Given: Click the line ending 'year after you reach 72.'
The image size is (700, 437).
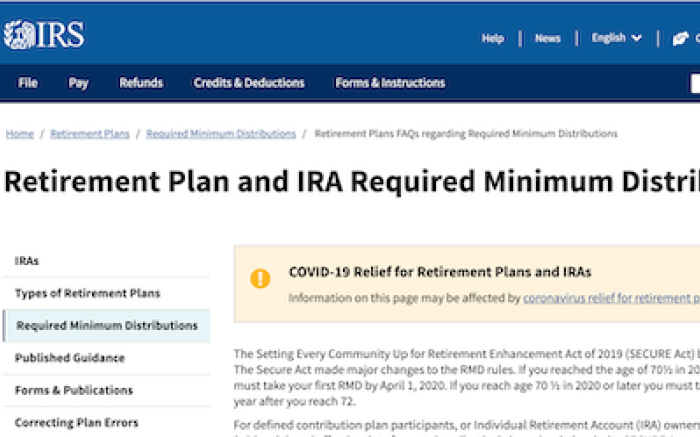Looking at the screenshot, I should 295,401.
